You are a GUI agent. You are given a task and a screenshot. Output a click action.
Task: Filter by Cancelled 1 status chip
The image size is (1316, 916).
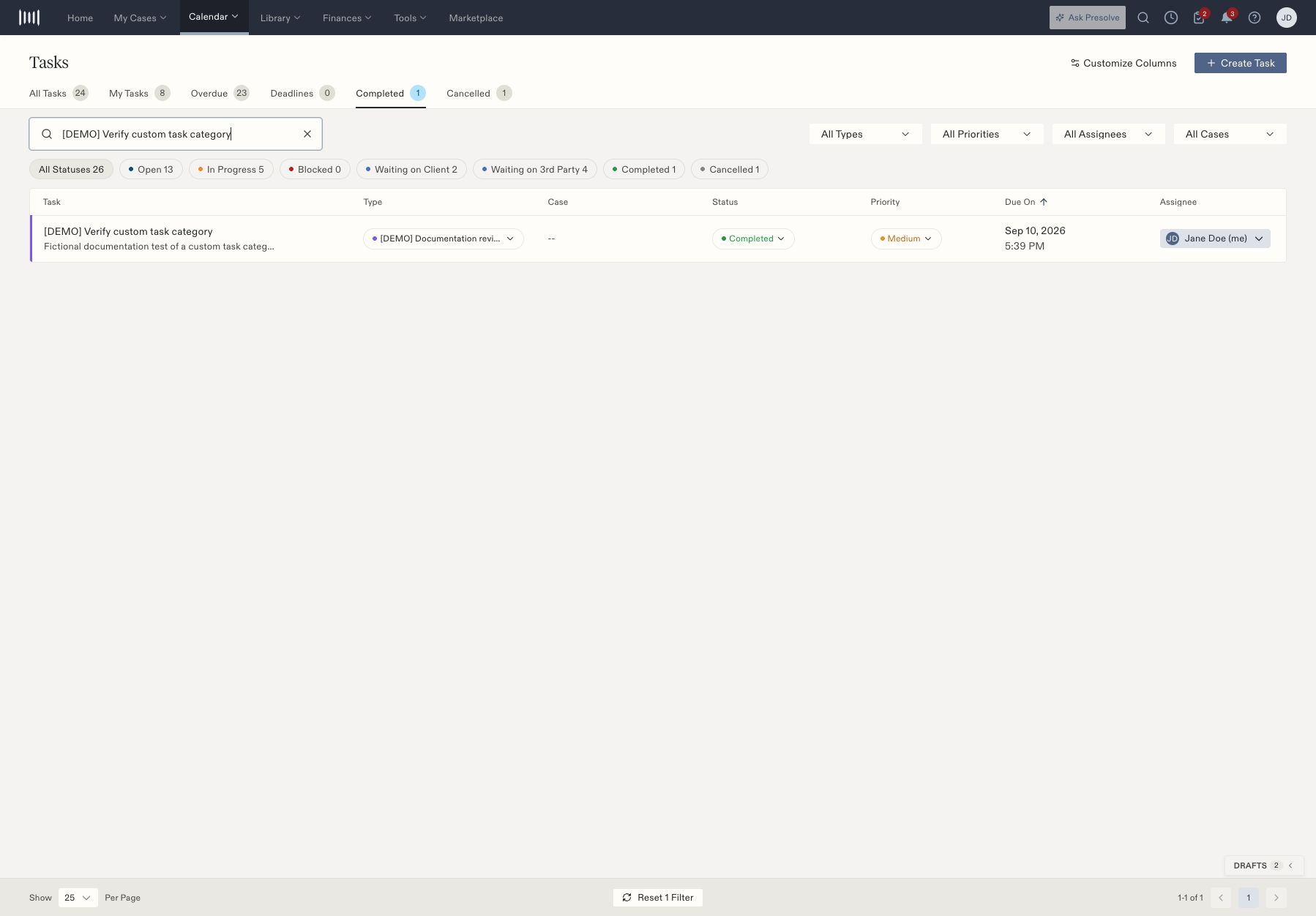point(730,170)
